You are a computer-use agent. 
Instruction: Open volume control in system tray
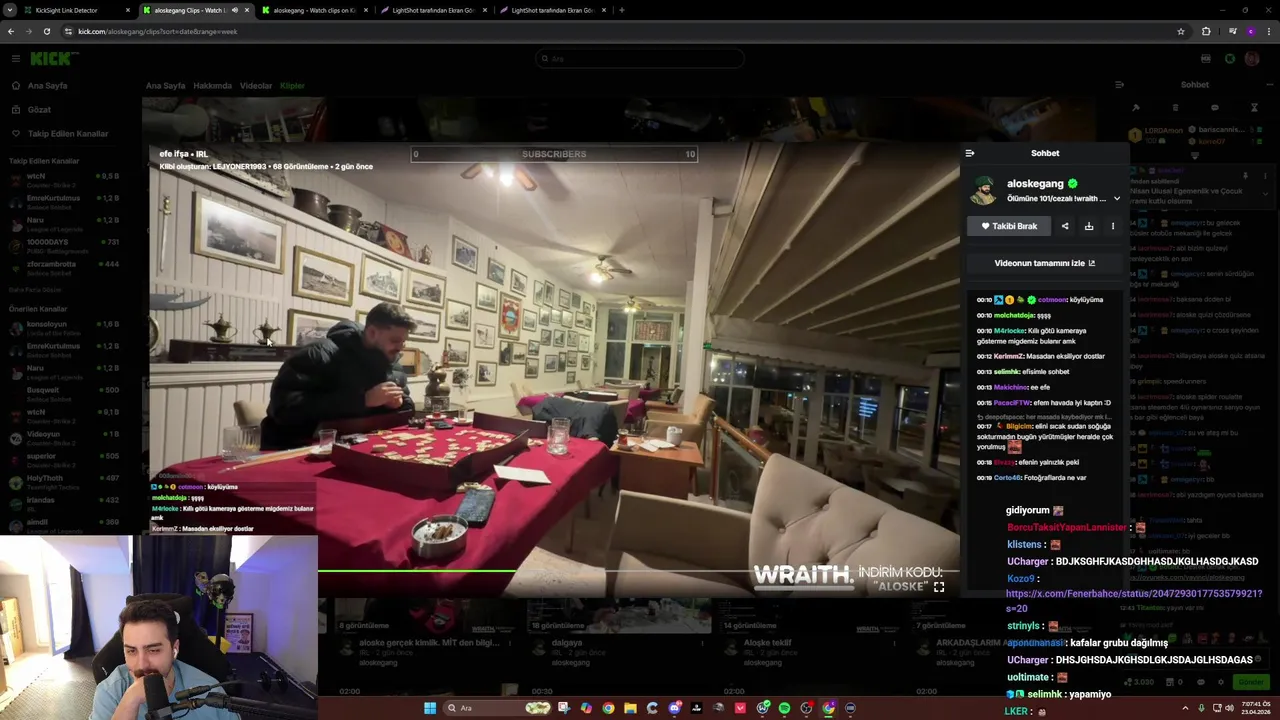coord(1230,709)
